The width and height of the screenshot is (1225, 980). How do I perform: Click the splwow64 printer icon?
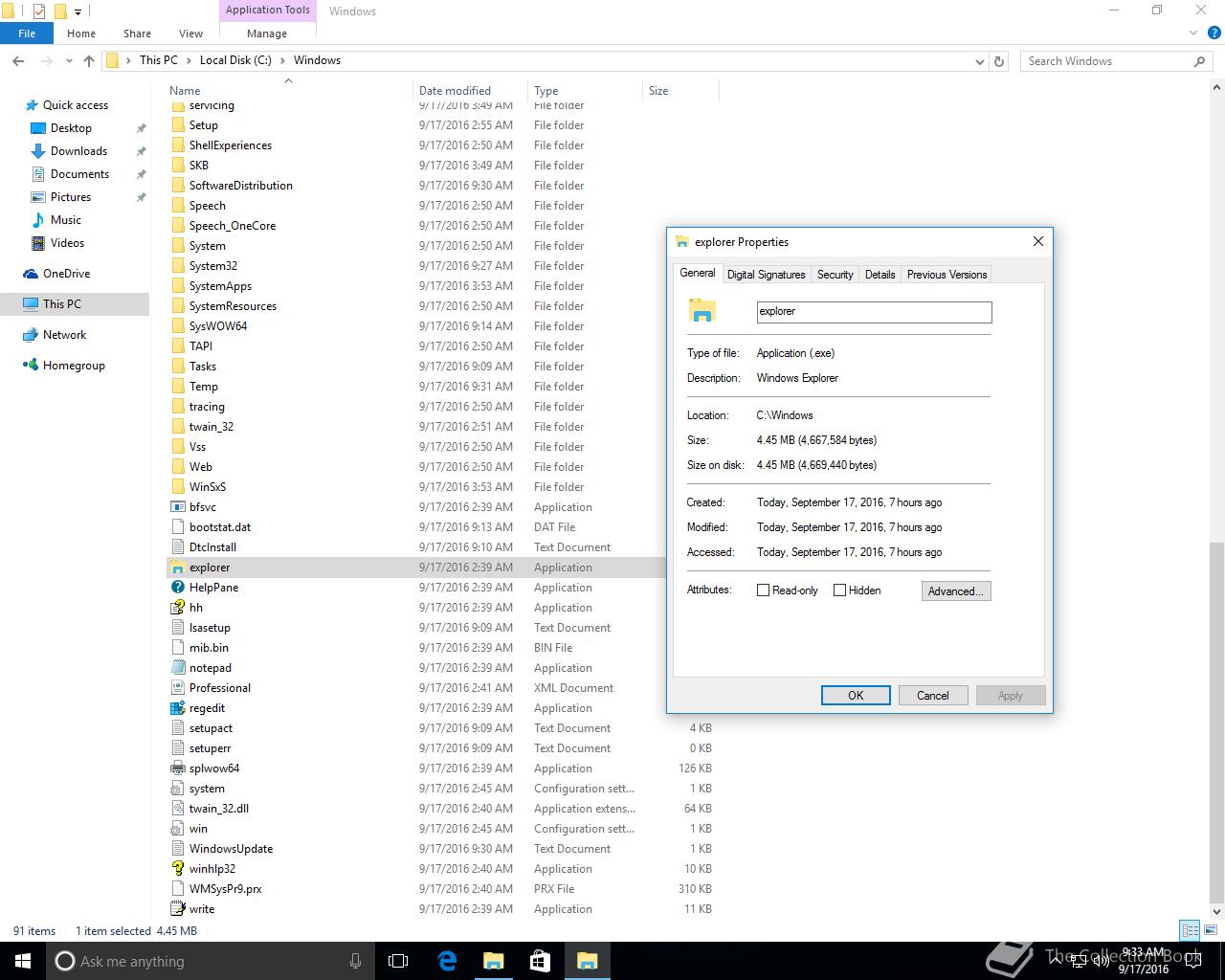pos(177,768)
